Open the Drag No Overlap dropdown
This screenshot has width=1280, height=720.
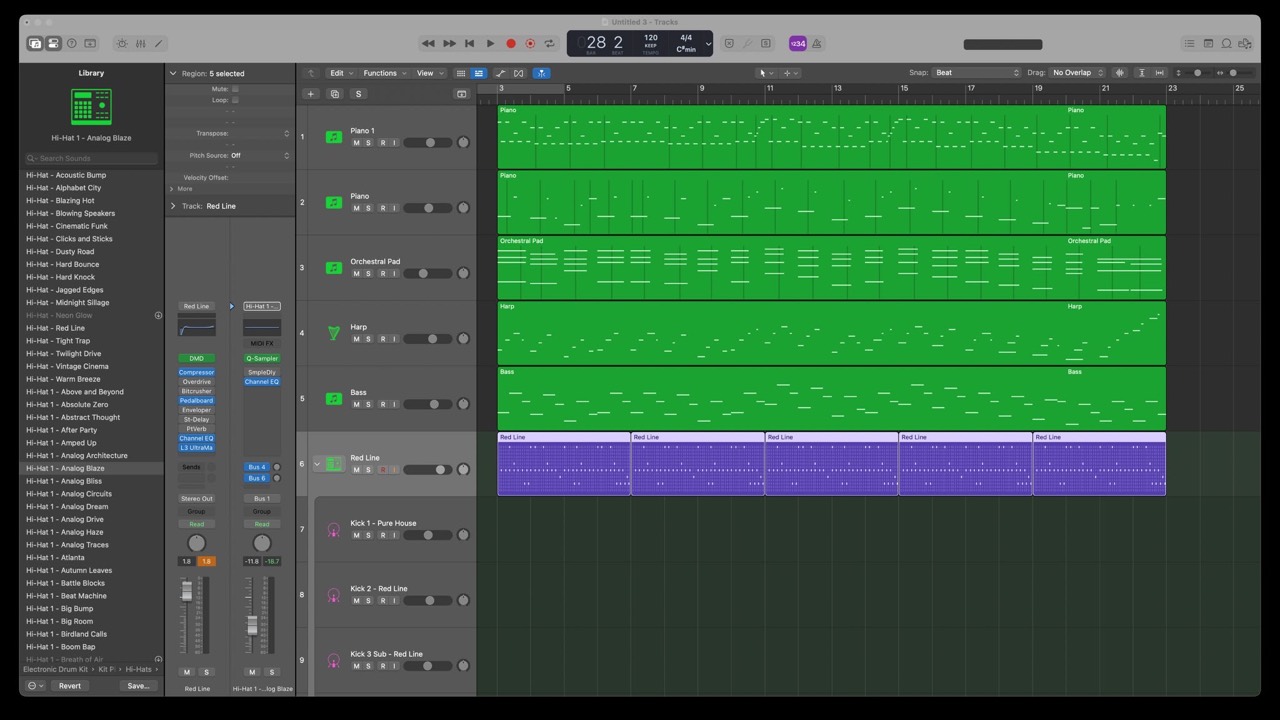[1077, 73]
